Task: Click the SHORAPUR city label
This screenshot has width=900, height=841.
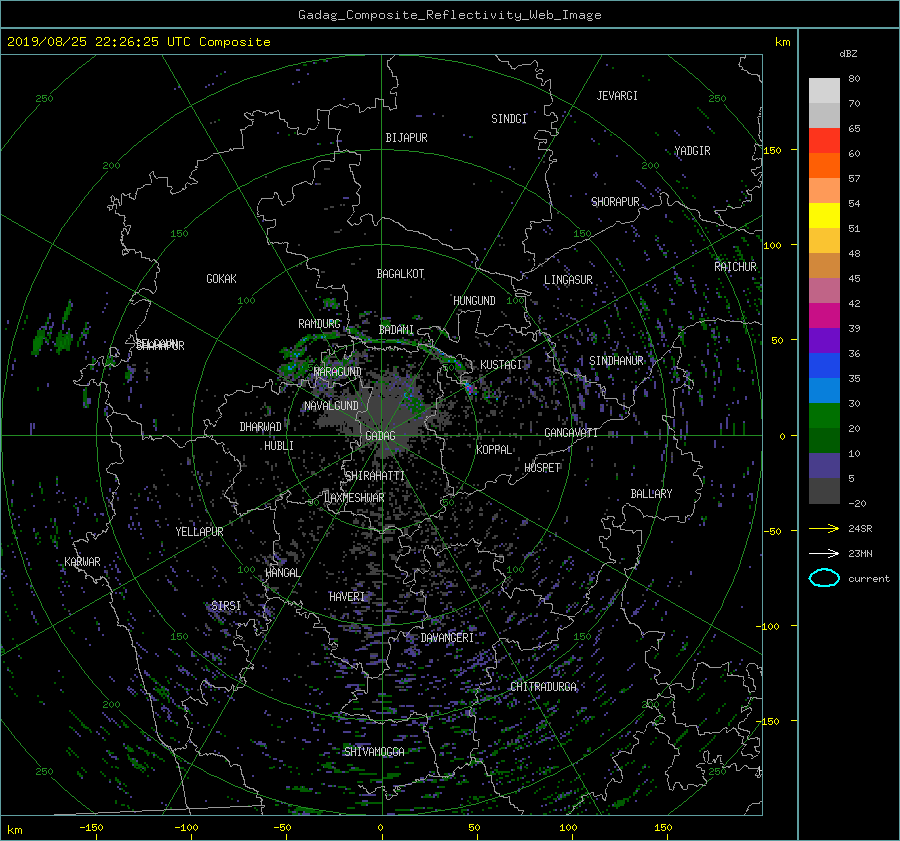Action: coord(615,202)
